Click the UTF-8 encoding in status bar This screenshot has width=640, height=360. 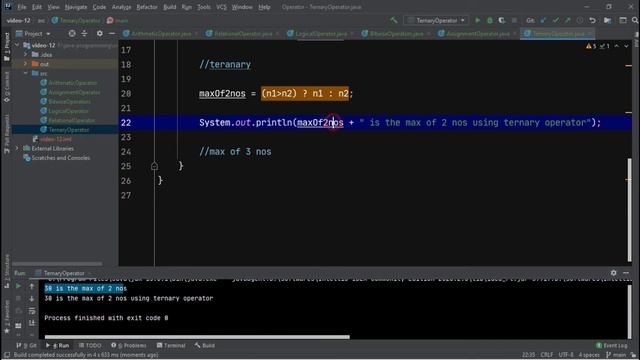tap(566, 355)
